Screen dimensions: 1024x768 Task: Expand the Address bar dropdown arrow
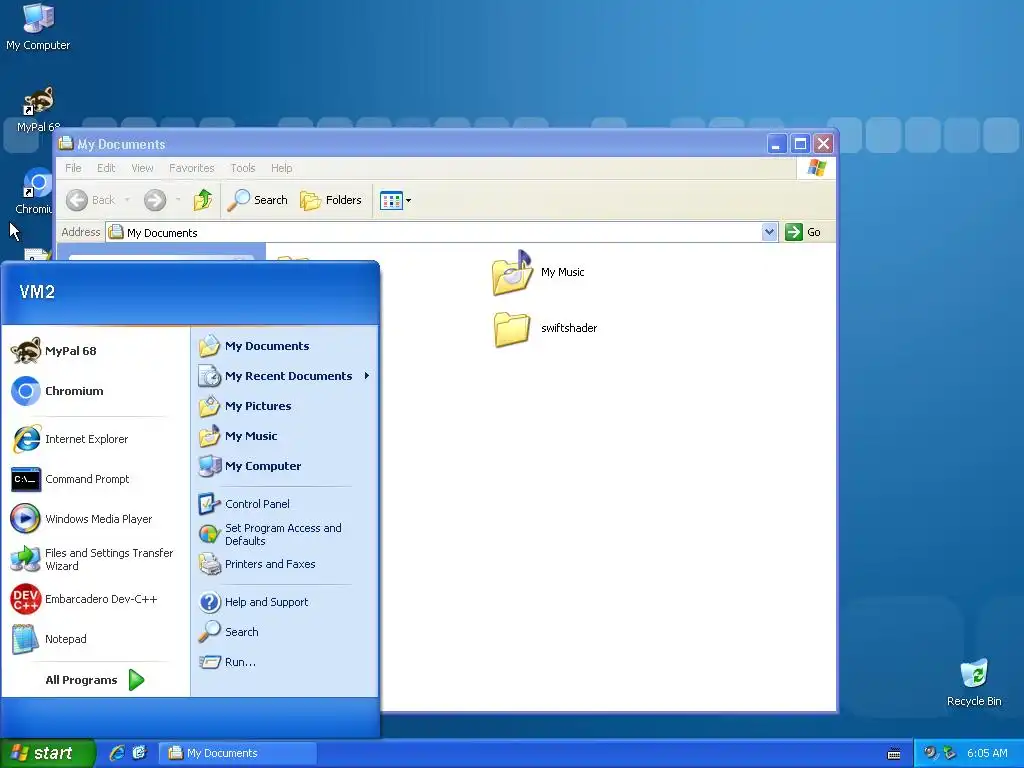tap(769, 232)
